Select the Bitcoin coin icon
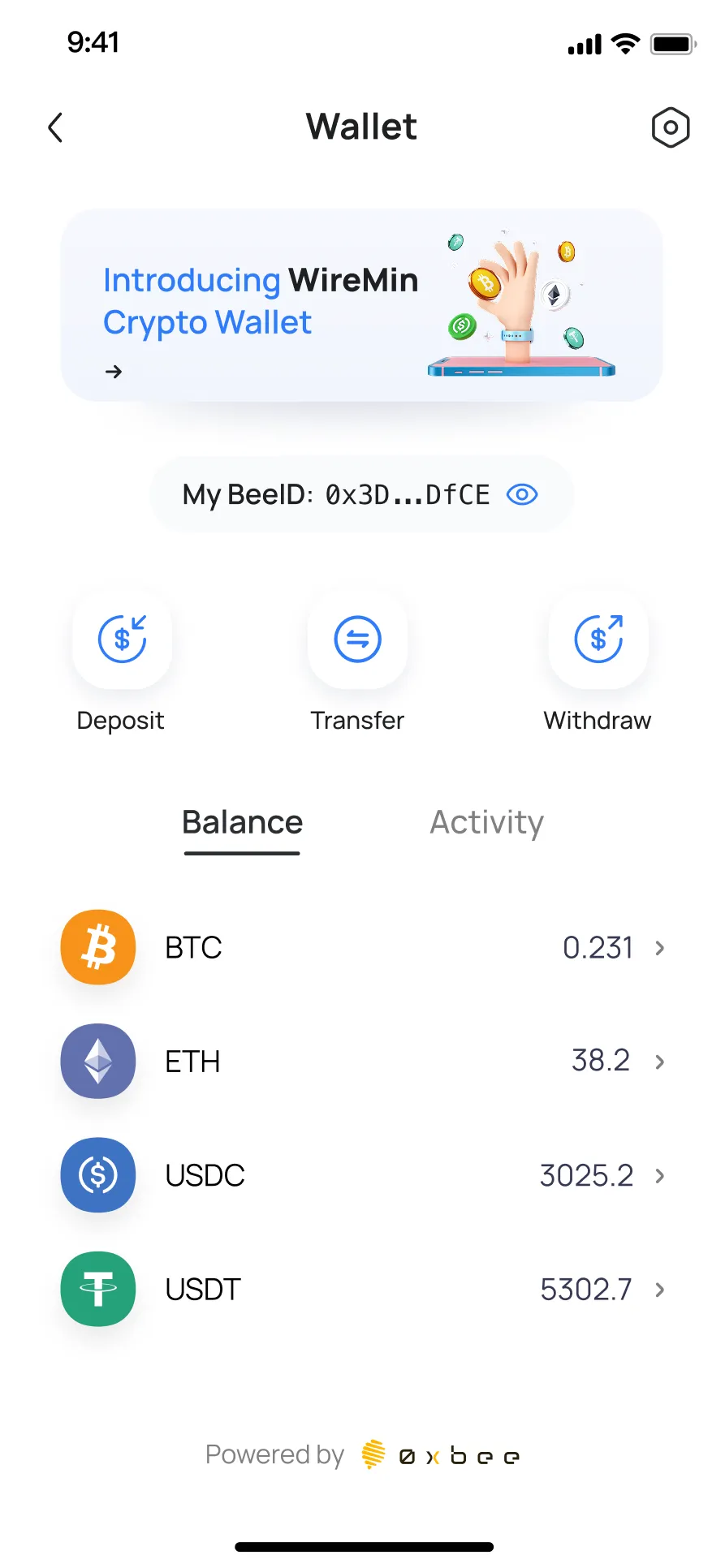Image resolution: width=725 pixels, height=1568 pixels. pyautogui.click(x=98, y=947)
